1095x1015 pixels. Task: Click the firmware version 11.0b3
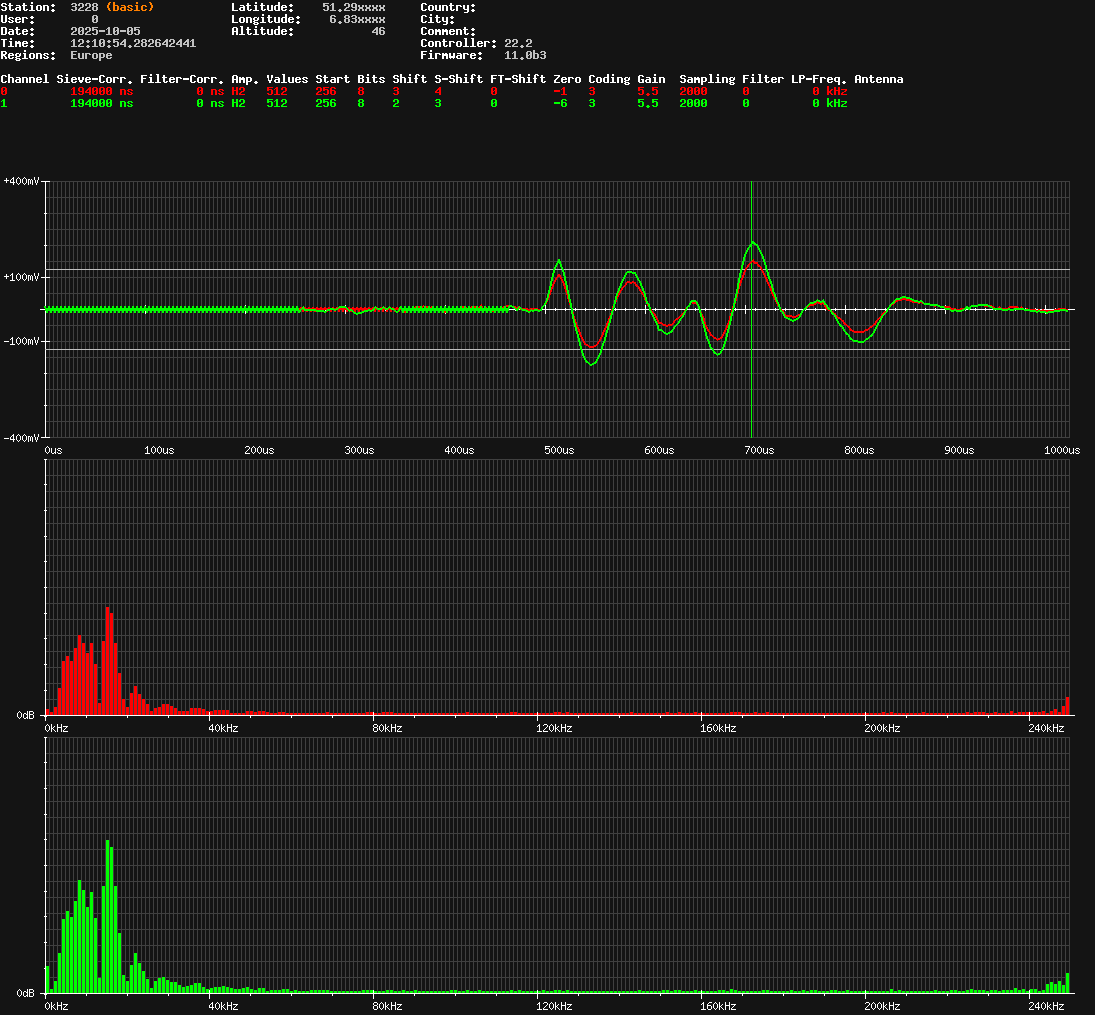pos(525,55)
